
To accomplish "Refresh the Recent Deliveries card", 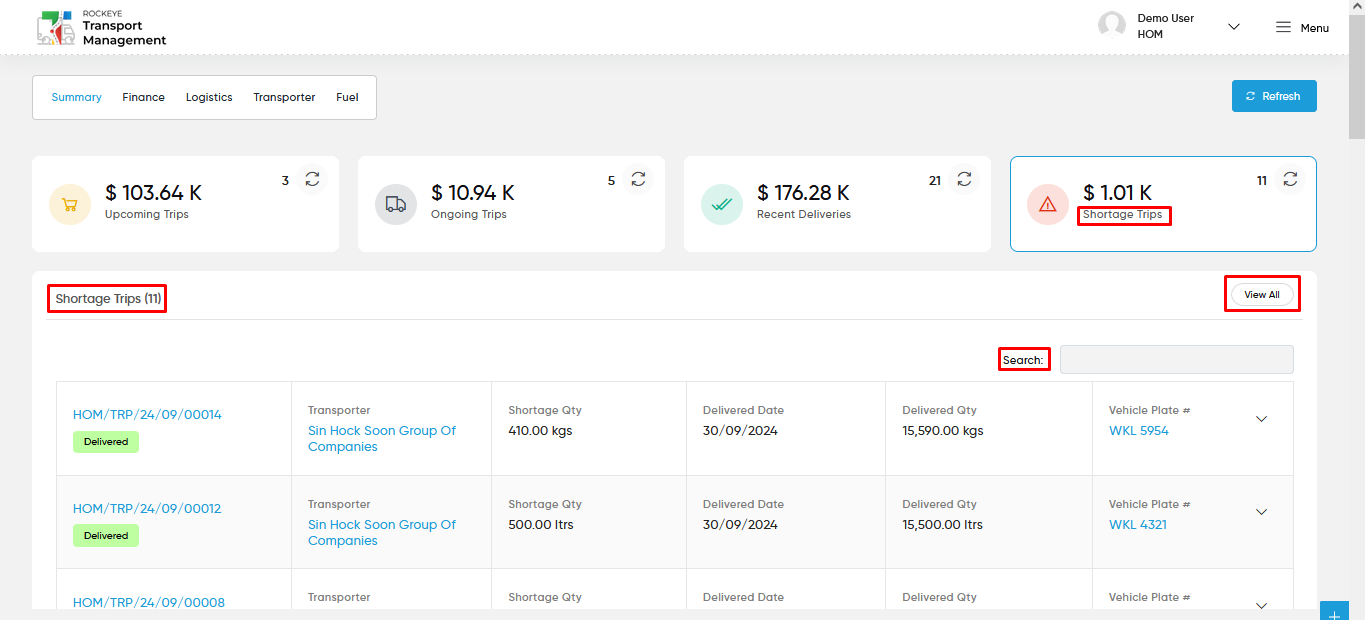I will click(964, 179).
